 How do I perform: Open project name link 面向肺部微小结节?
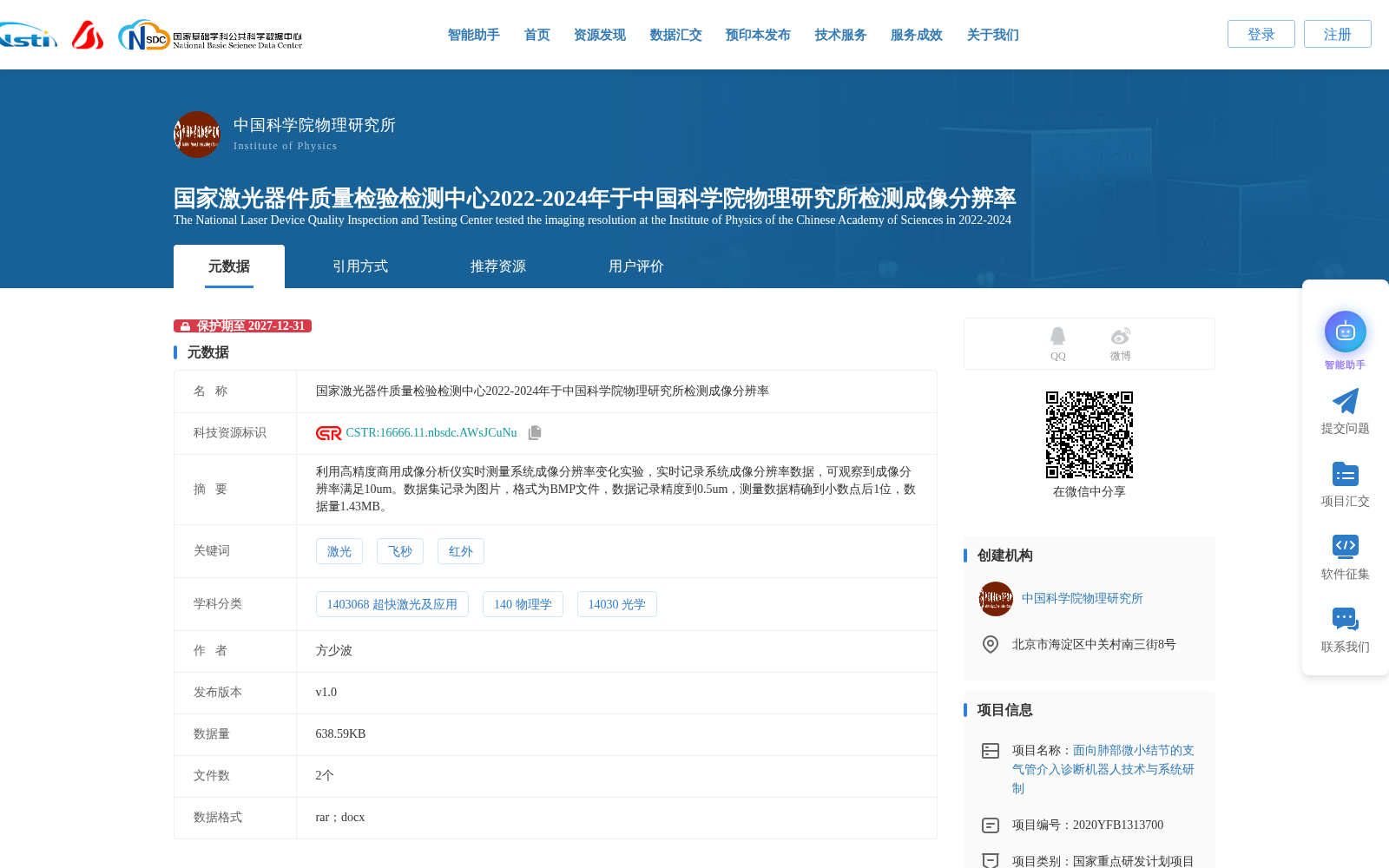(x=1103, y=769)
